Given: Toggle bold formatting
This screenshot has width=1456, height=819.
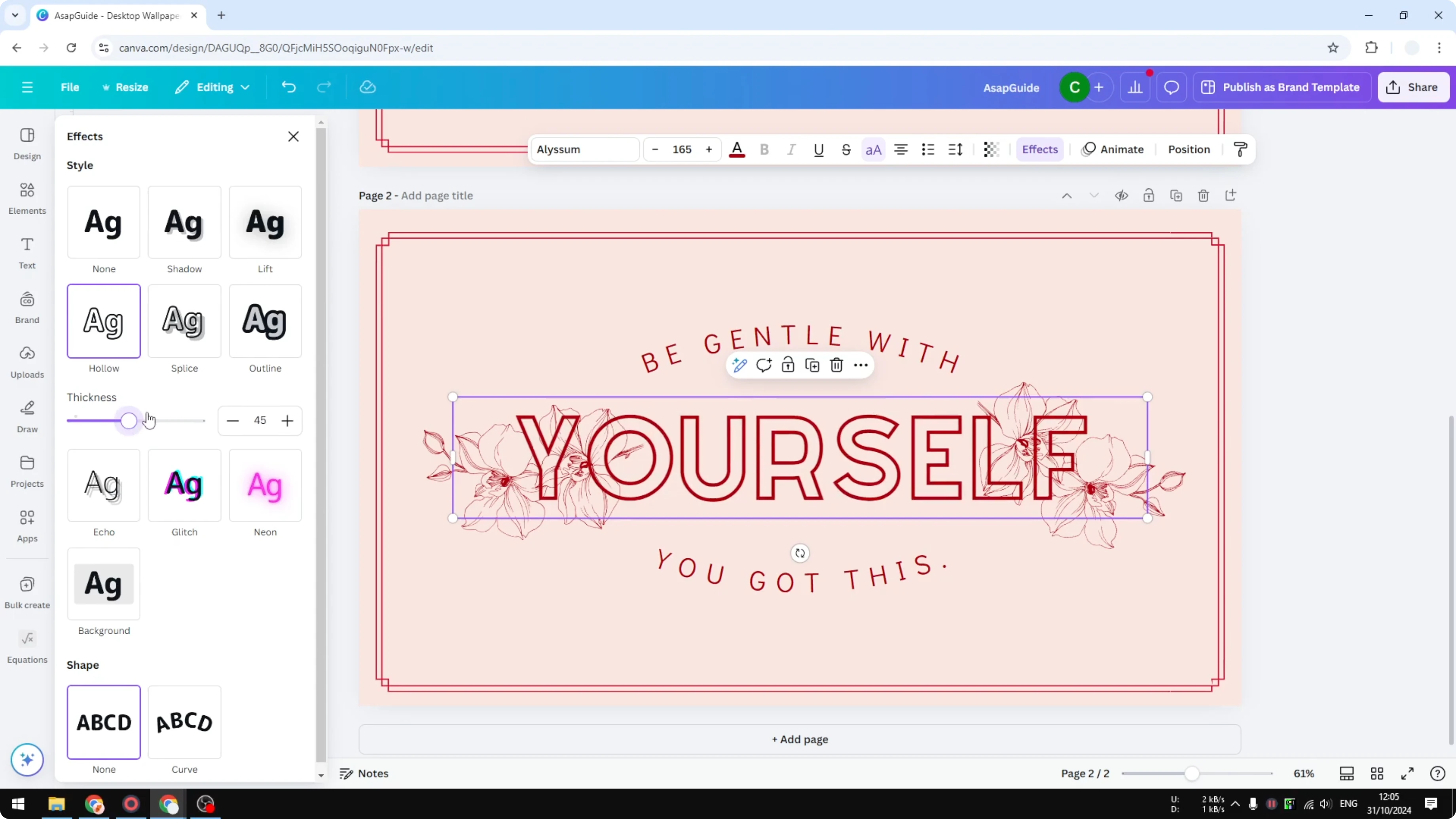Looking at the screenshot, I should (764, 149).
